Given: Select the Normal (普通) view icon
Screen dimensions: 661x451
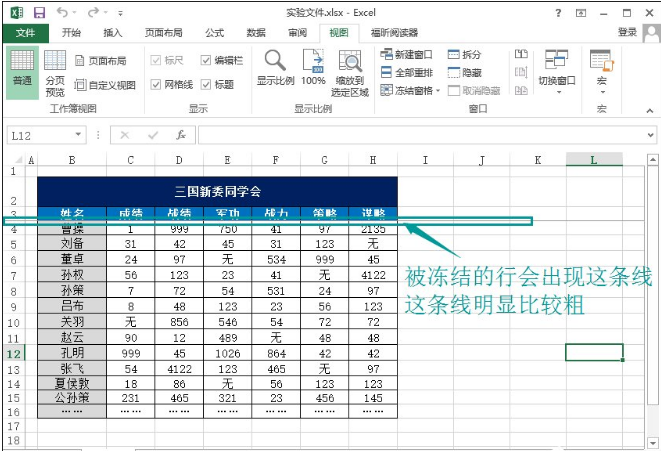Looking at the screenshot, I should 22,72.
